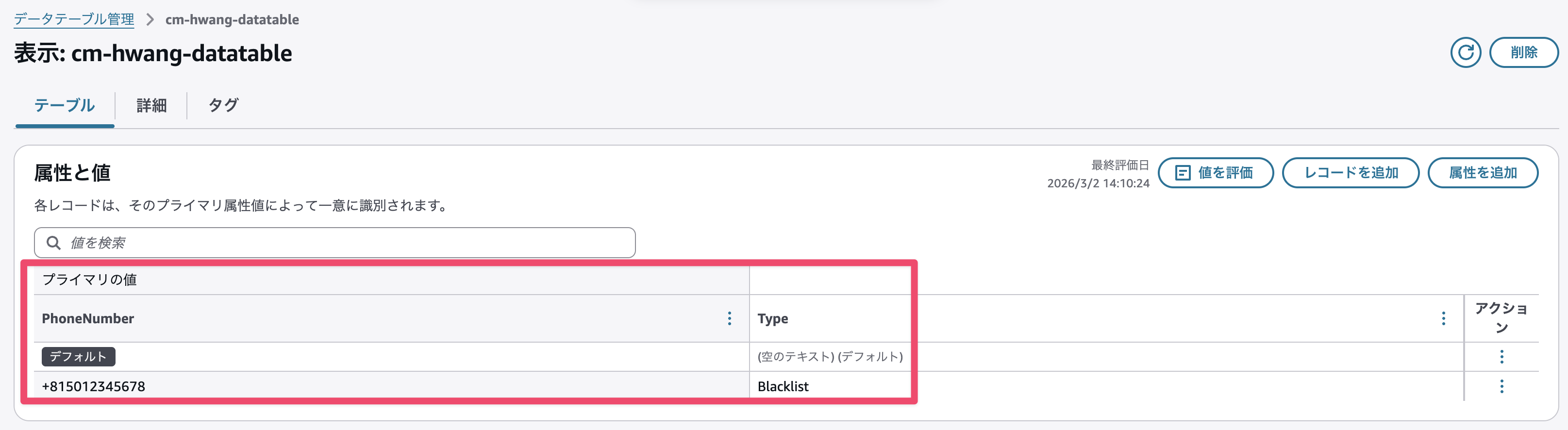Switch to the 詳細 tab
The width and height of the screenshot is (1568, 430).
pos(151,105)
